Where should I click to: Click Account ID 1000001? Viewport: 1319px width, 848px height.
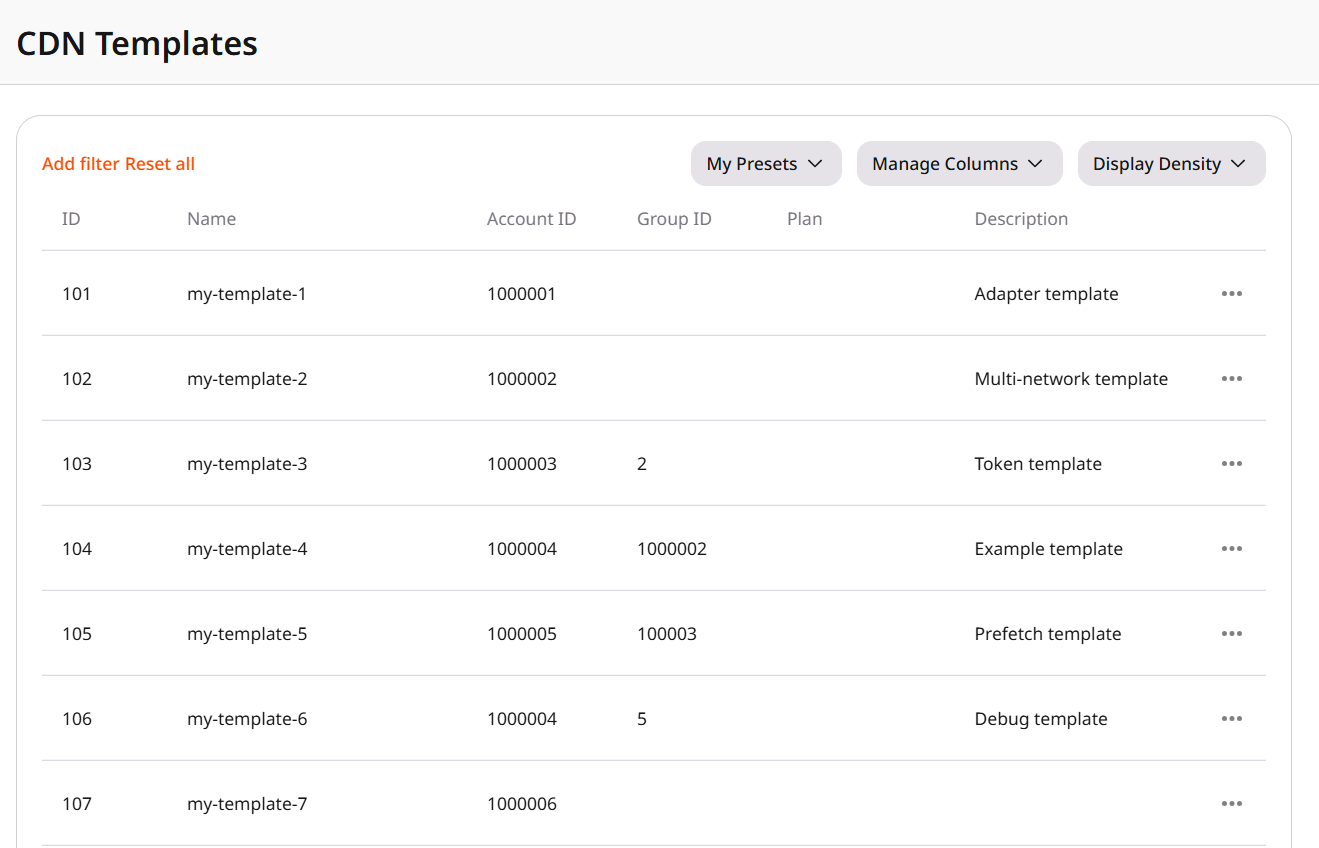522,294
